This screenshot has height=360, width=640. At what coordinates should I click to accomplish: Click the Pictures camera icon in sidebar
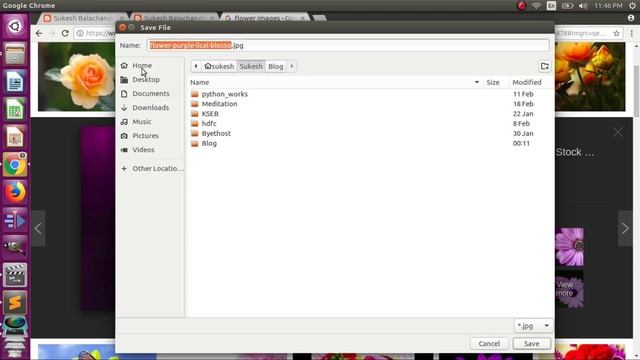pyautogui.click(x=124, y=136)
